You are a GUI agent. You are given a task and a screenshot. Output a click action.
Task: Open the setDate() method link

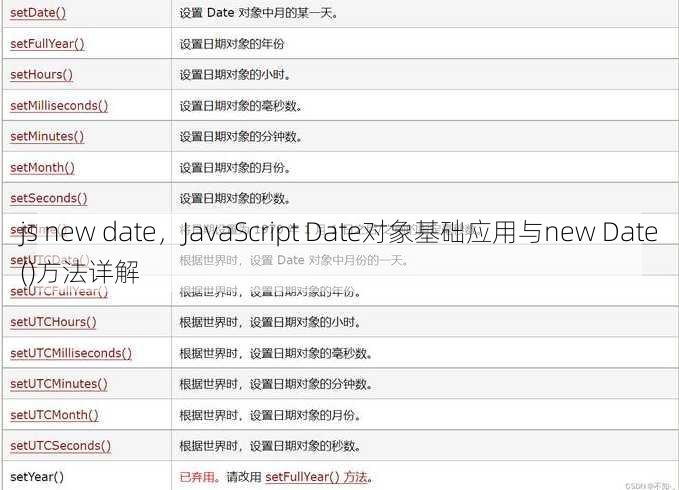[38, 13]
